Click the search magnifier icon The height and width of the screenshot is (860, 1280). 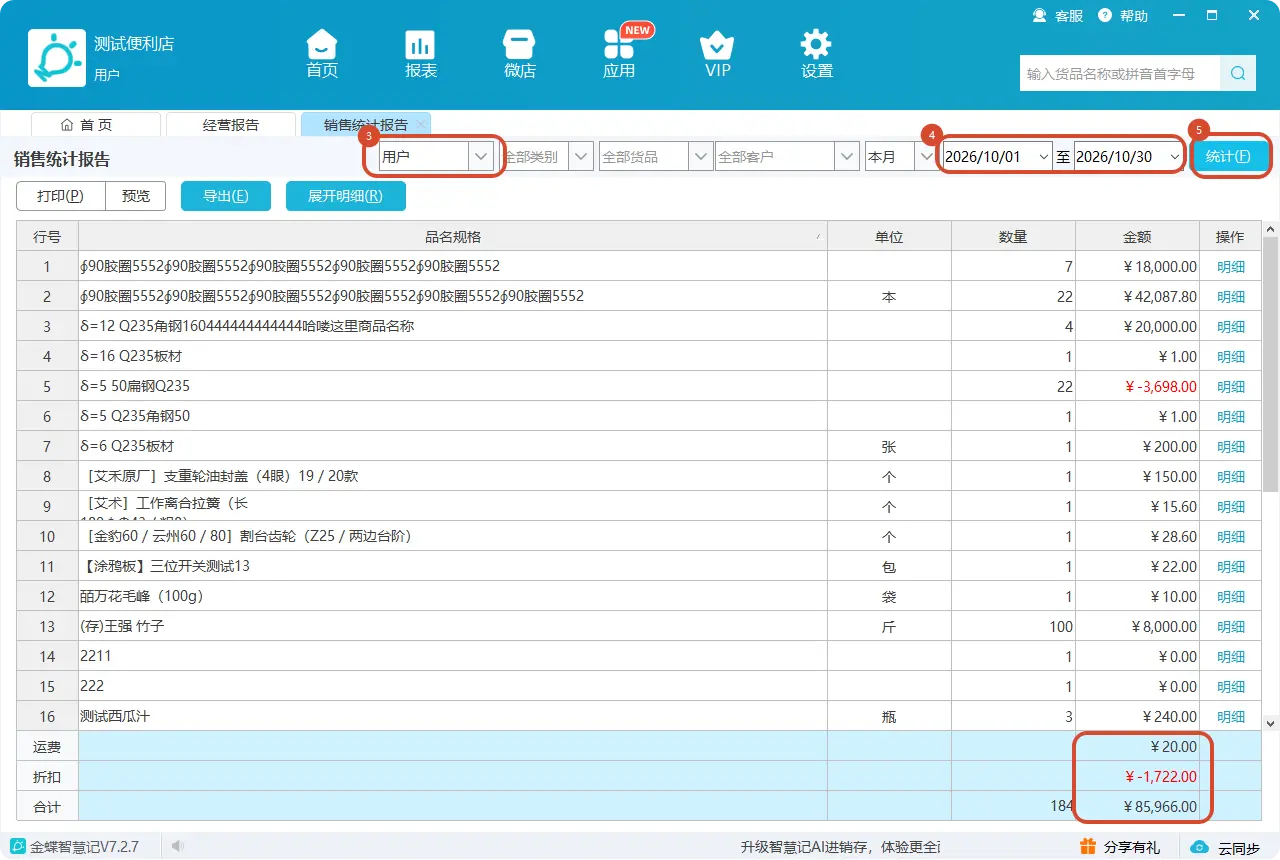pos(1238,73)
